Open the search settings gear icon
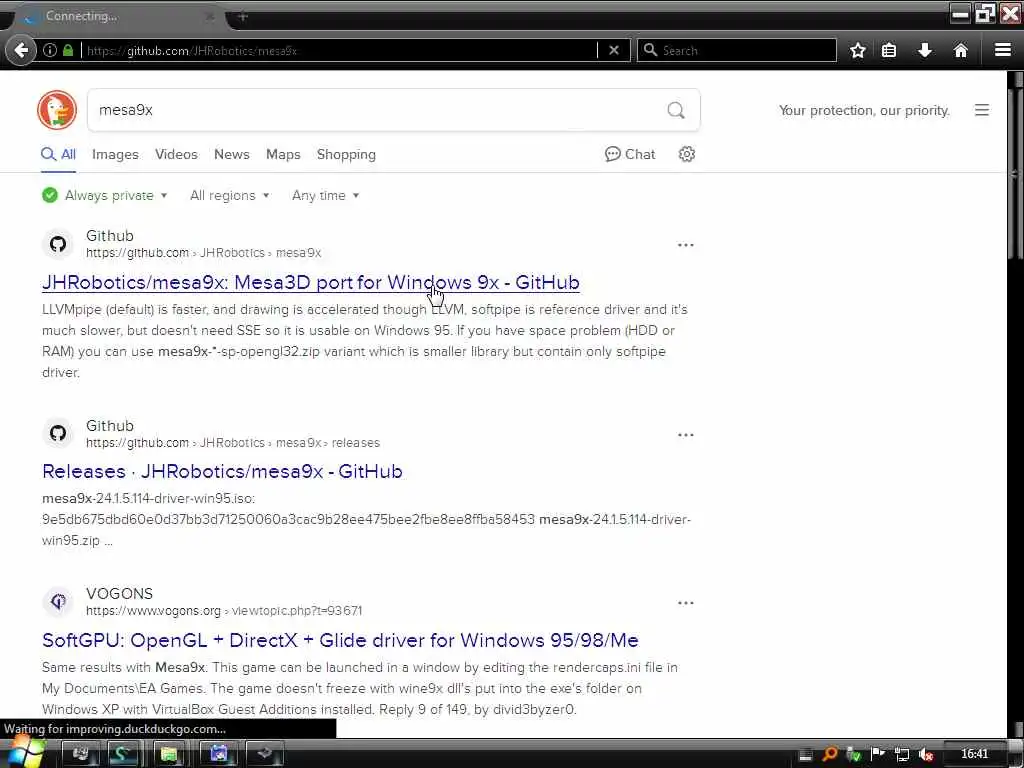 click(686, 154)
